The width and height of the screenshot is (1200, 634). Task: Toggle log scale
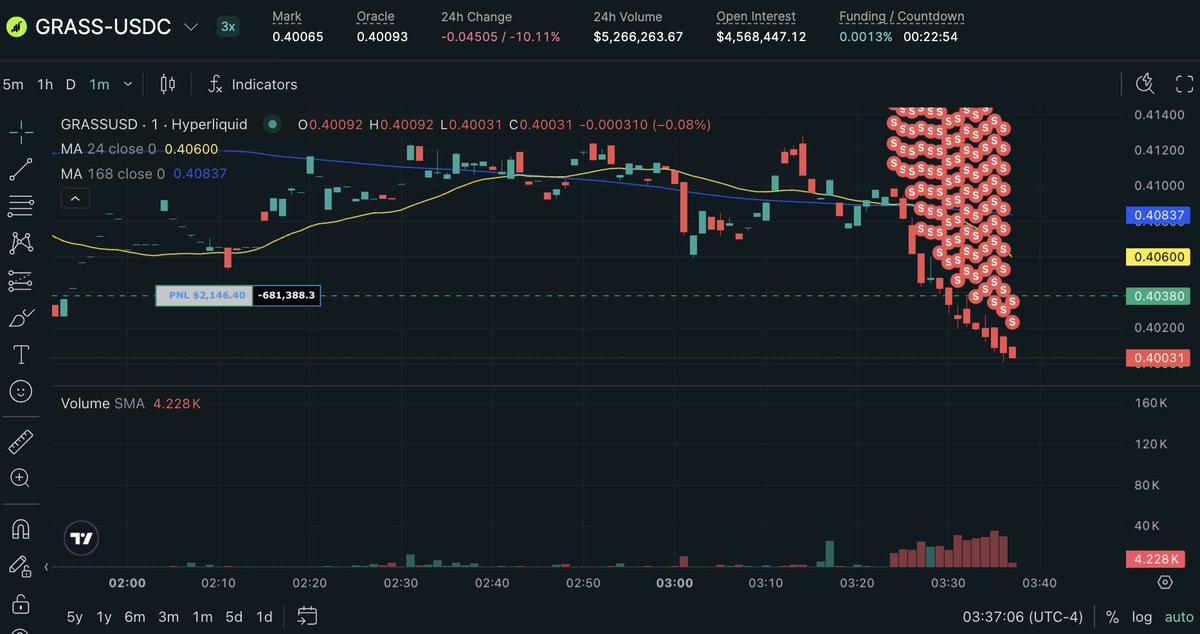(x=1142, y=617)
